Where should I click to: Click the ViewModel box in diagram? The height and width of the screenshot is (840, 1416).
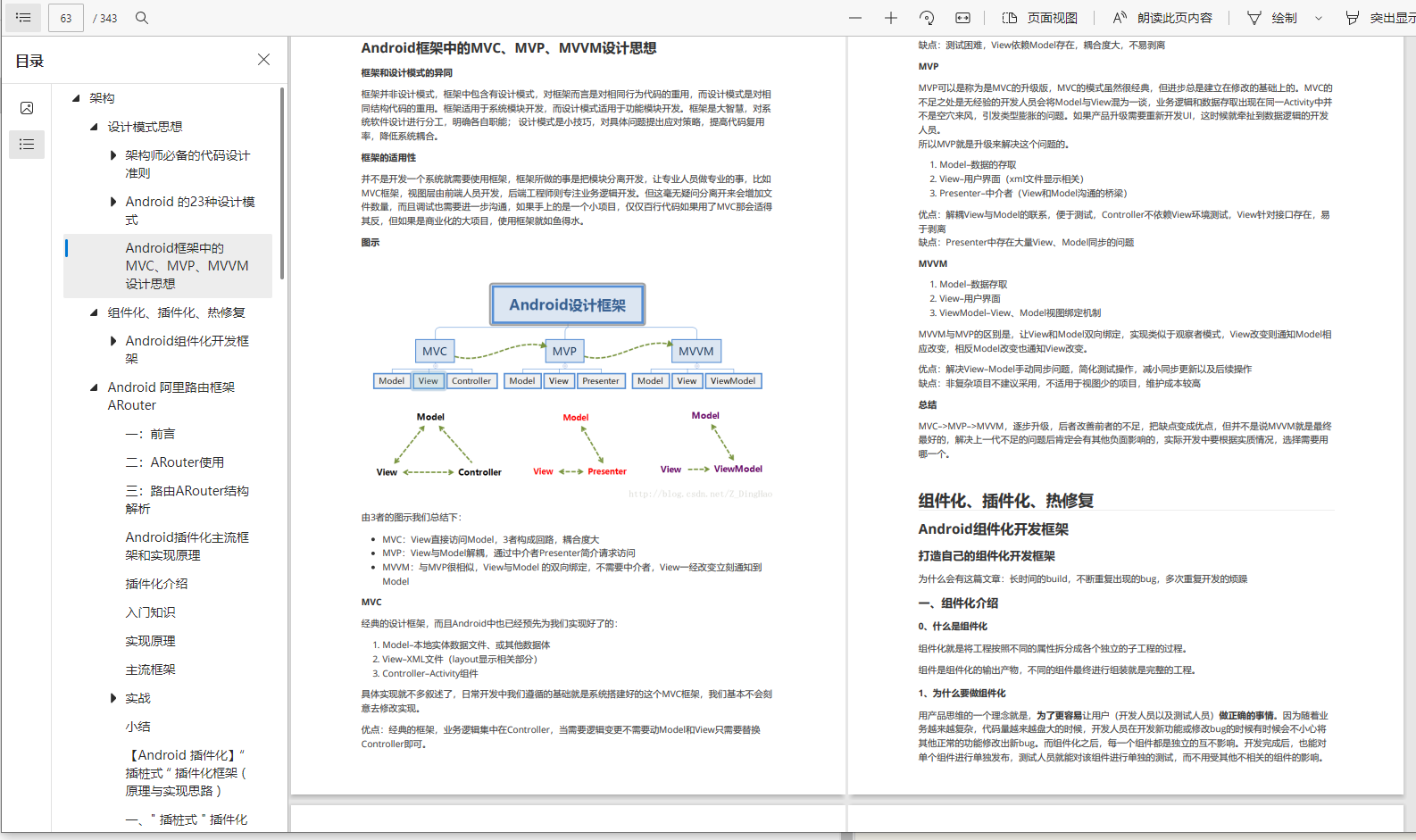point(733,381)
